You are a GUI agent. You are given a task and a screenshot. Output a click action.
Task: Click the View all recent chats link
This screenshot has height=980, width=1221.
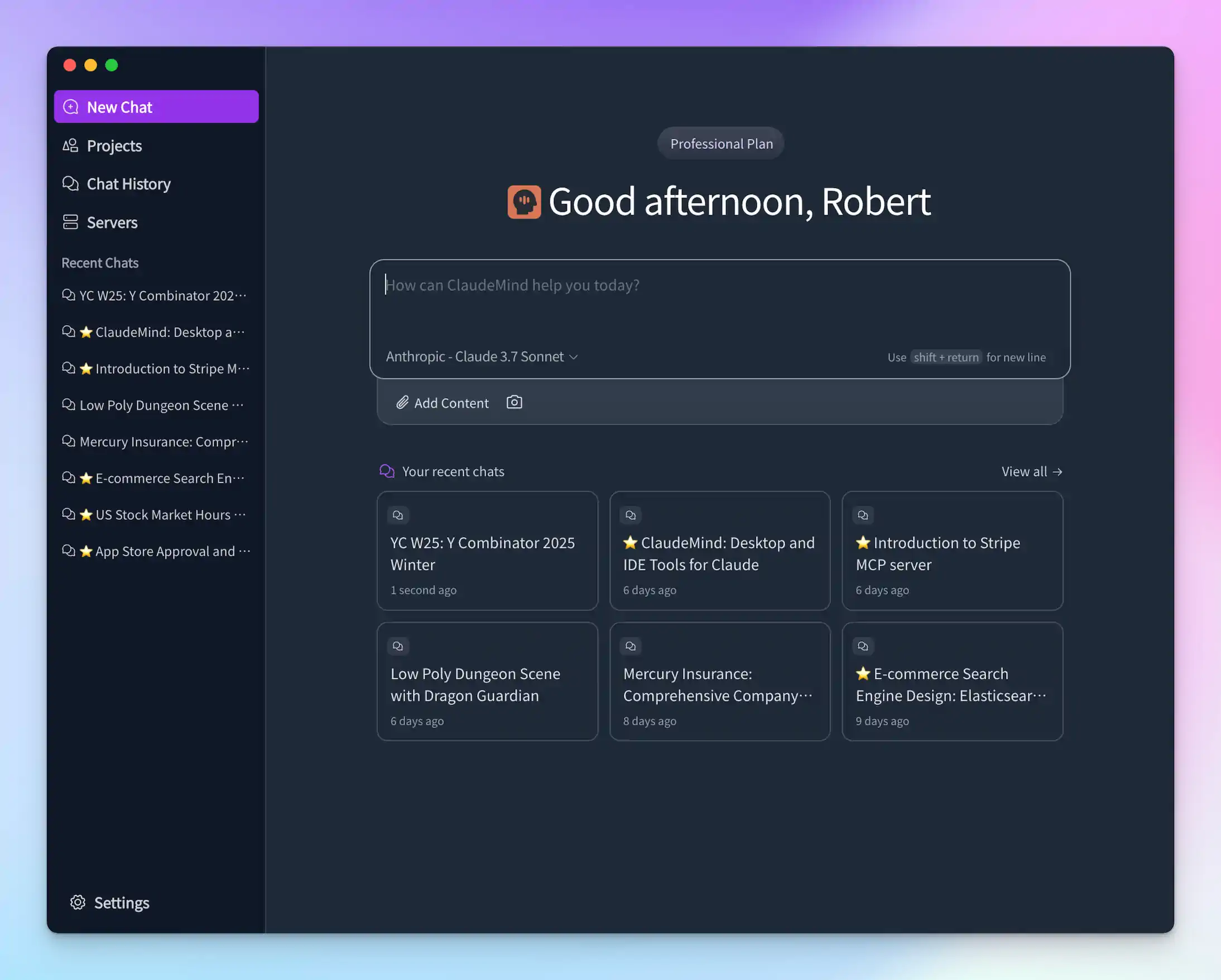[x=1031, y=471]
